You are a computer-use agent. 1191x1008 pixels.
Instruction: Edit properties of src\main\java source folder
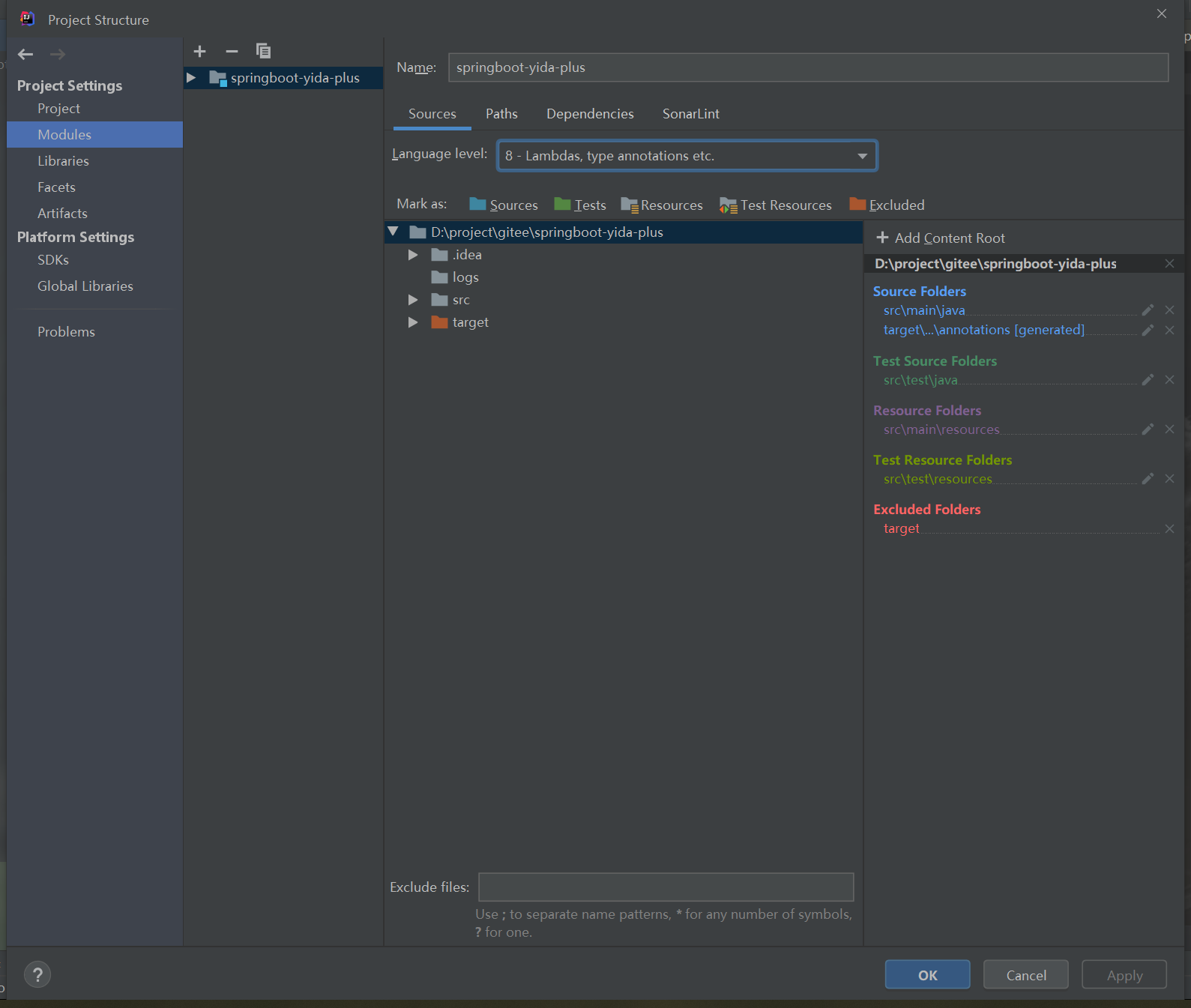(x=1148, y=310)
